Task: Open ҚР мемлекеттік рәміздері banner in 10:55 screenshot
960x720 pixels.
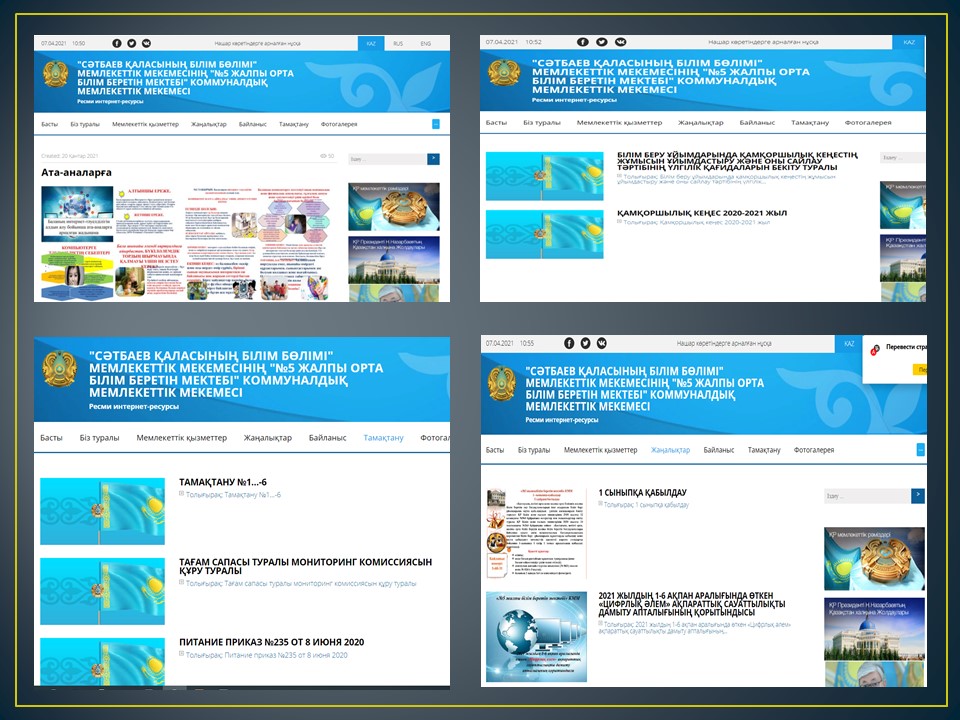Action: pos(874,559)
